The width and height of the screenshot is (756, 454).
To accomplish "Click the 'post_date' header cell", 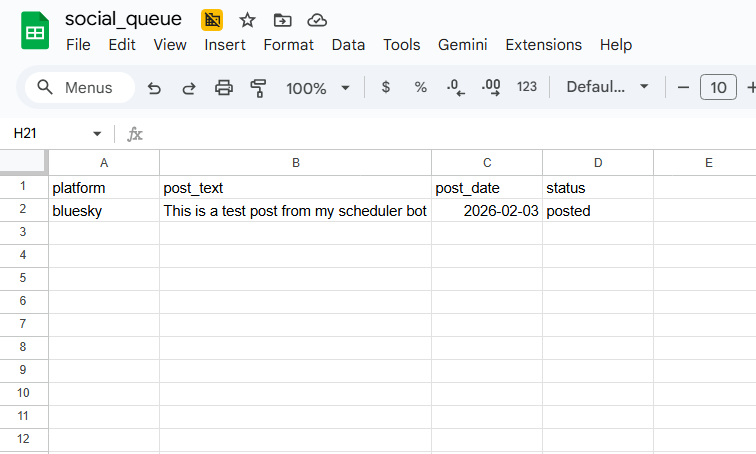I will (487, 187).
